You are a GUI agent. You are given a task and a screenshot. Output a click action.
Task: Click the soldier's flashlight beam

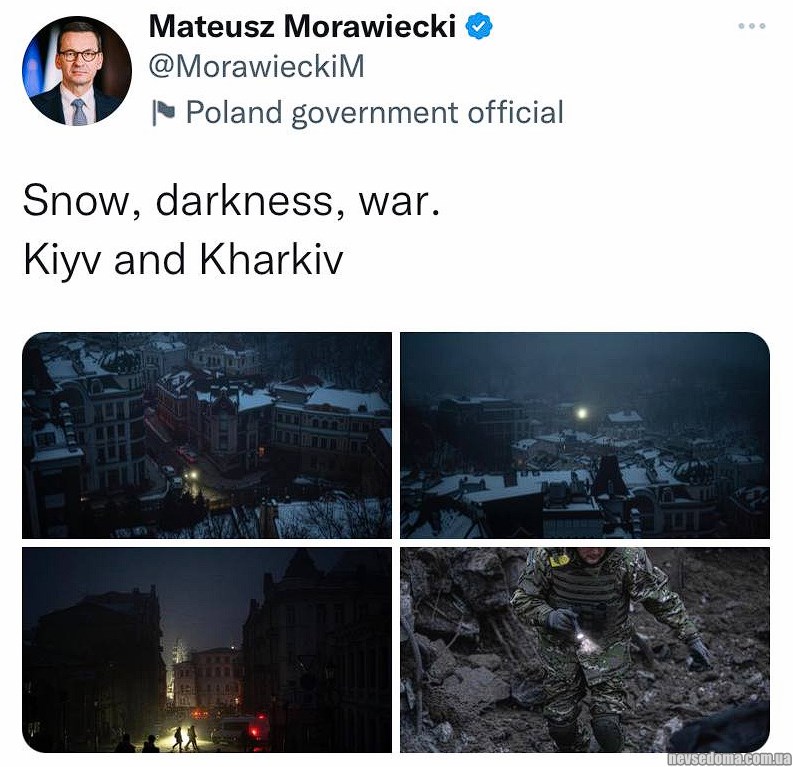point(585,640)
